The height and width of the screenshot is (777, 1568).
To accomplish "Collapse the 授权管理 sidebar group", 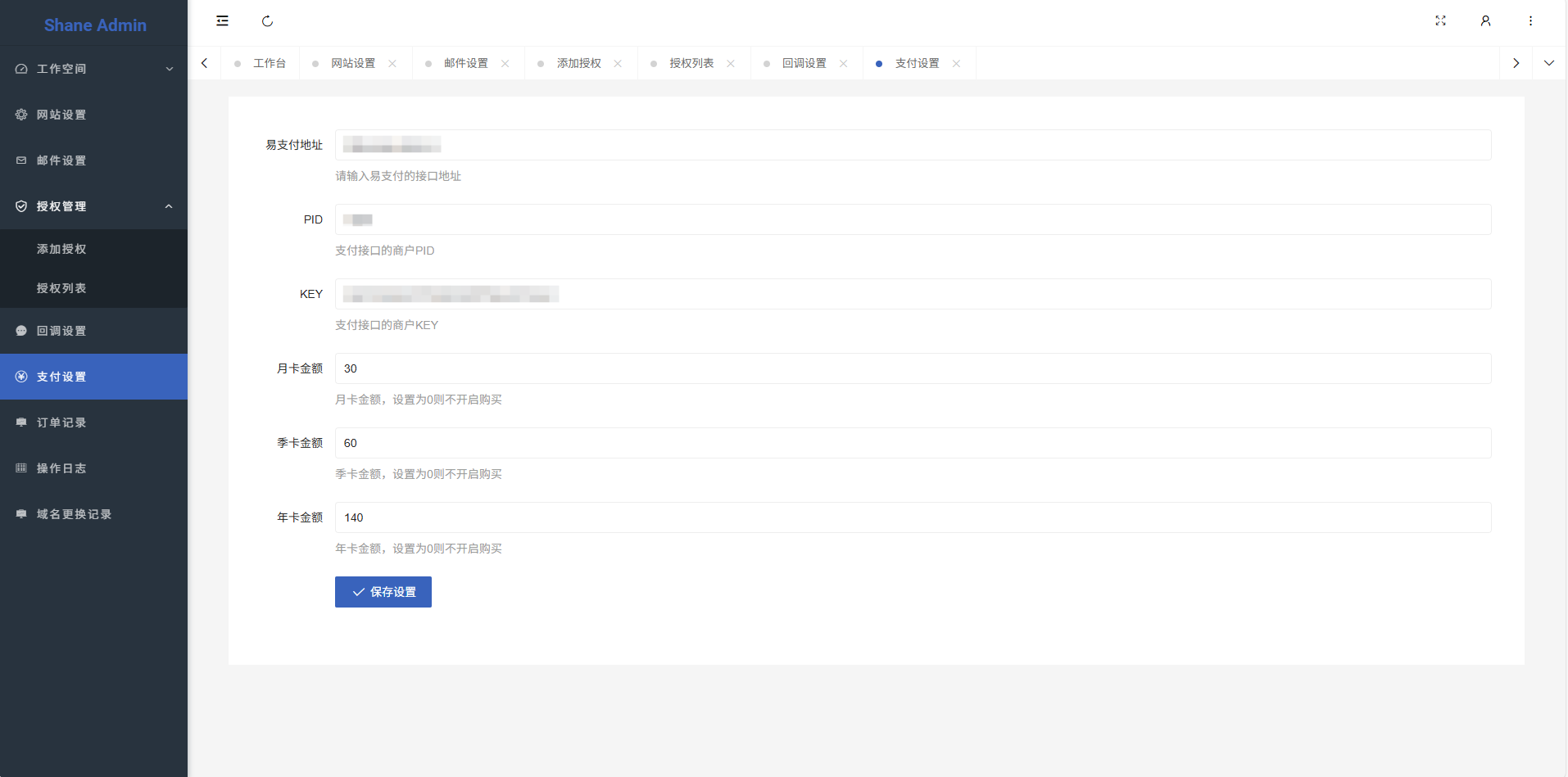I will (x=93, y=206).
